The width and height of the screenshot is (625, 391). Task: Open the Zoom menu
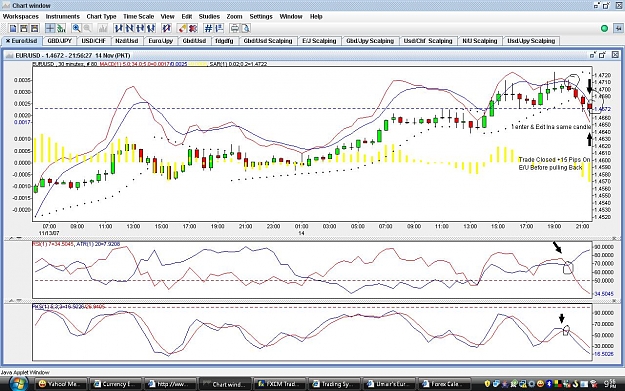point(234,16)
